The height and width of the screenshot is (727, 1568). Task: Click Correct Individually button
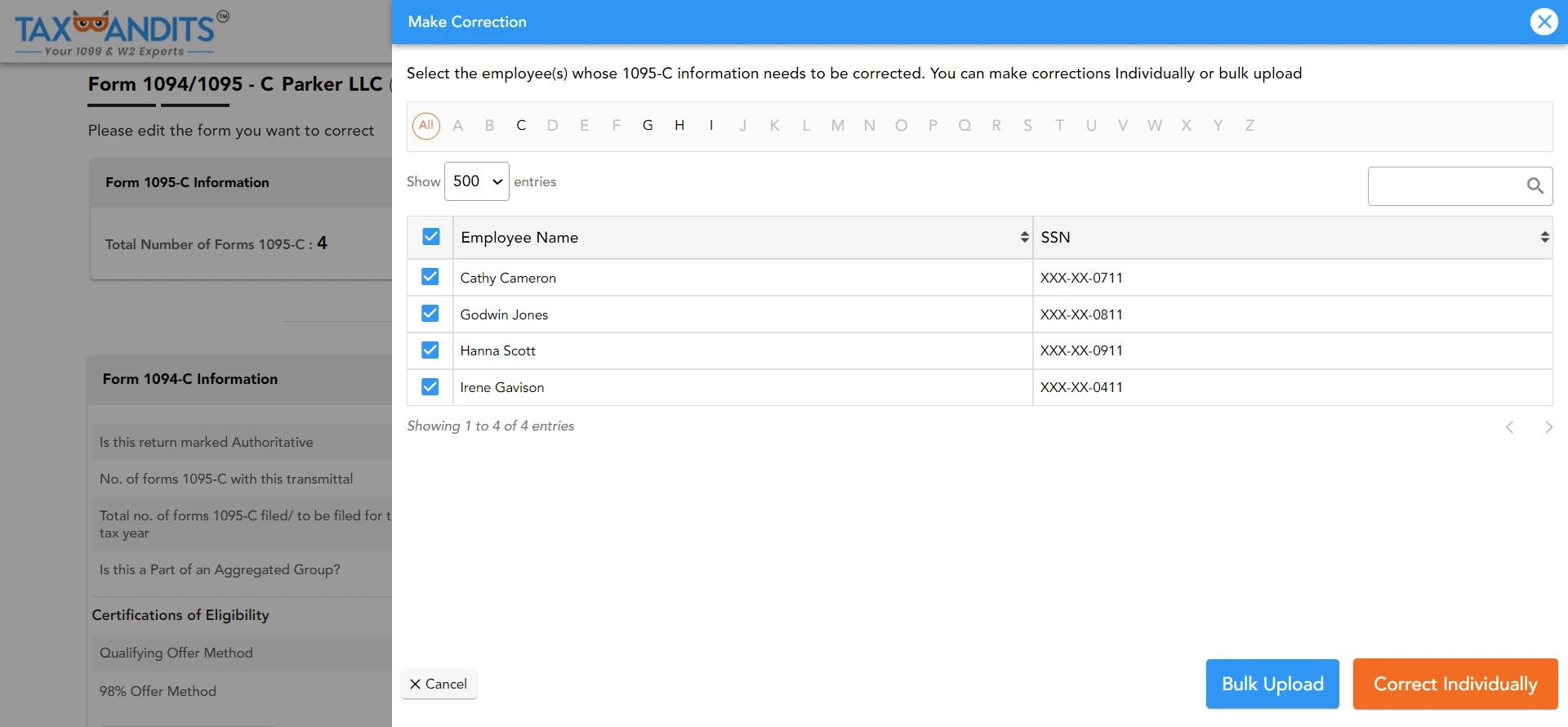point(1454,684)
